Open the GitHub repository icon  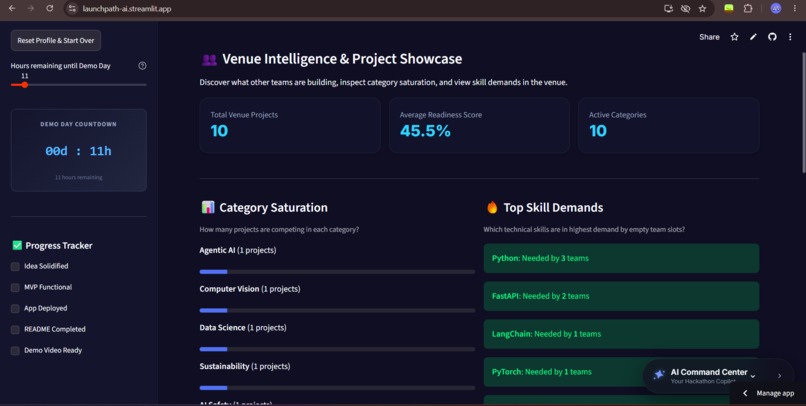[x=772, y=37]
